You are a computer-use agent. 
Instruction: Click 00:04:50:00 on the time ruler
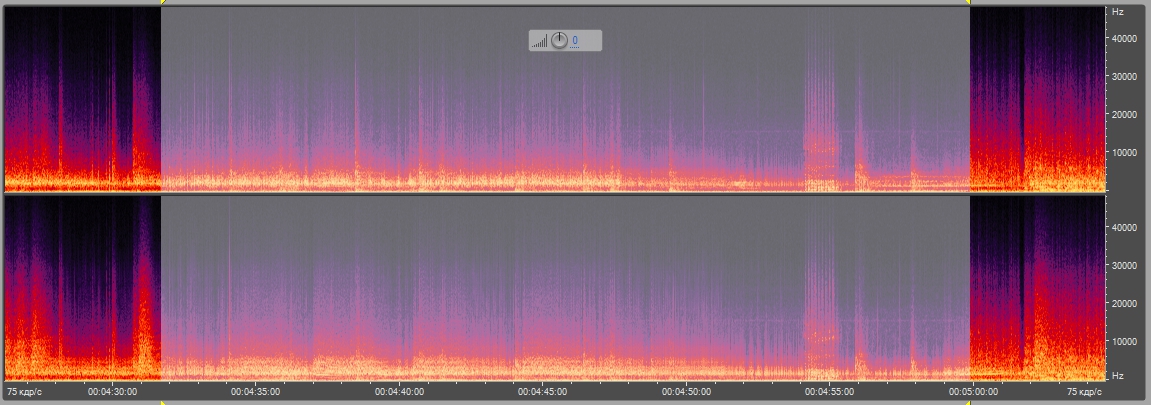686,392
